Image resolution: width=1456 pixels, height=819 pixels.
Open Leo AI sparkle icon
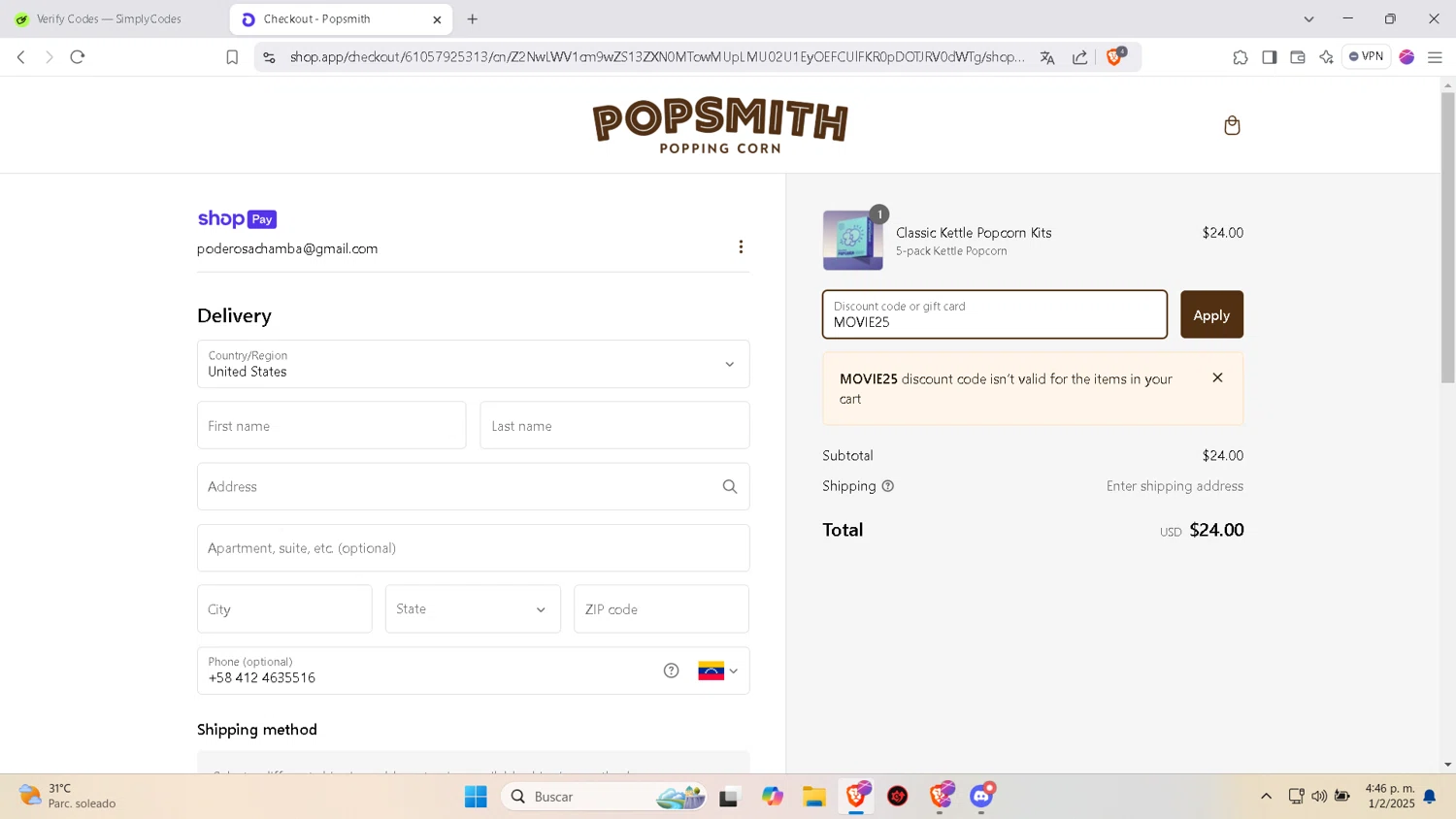coord(1326,57)
